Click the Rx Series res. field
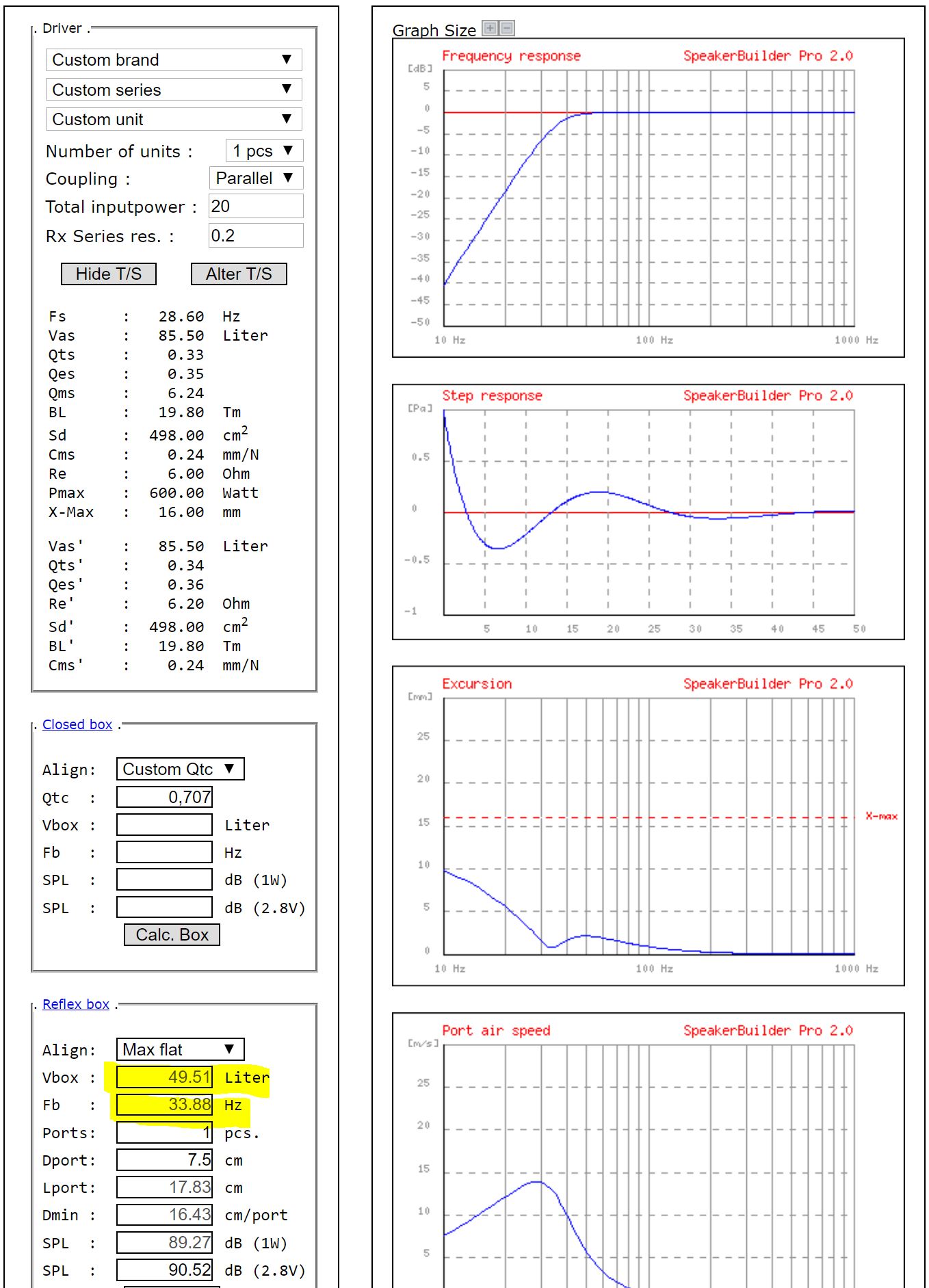Viewport: 929px width, 1288px height. (x=256, y=236)
